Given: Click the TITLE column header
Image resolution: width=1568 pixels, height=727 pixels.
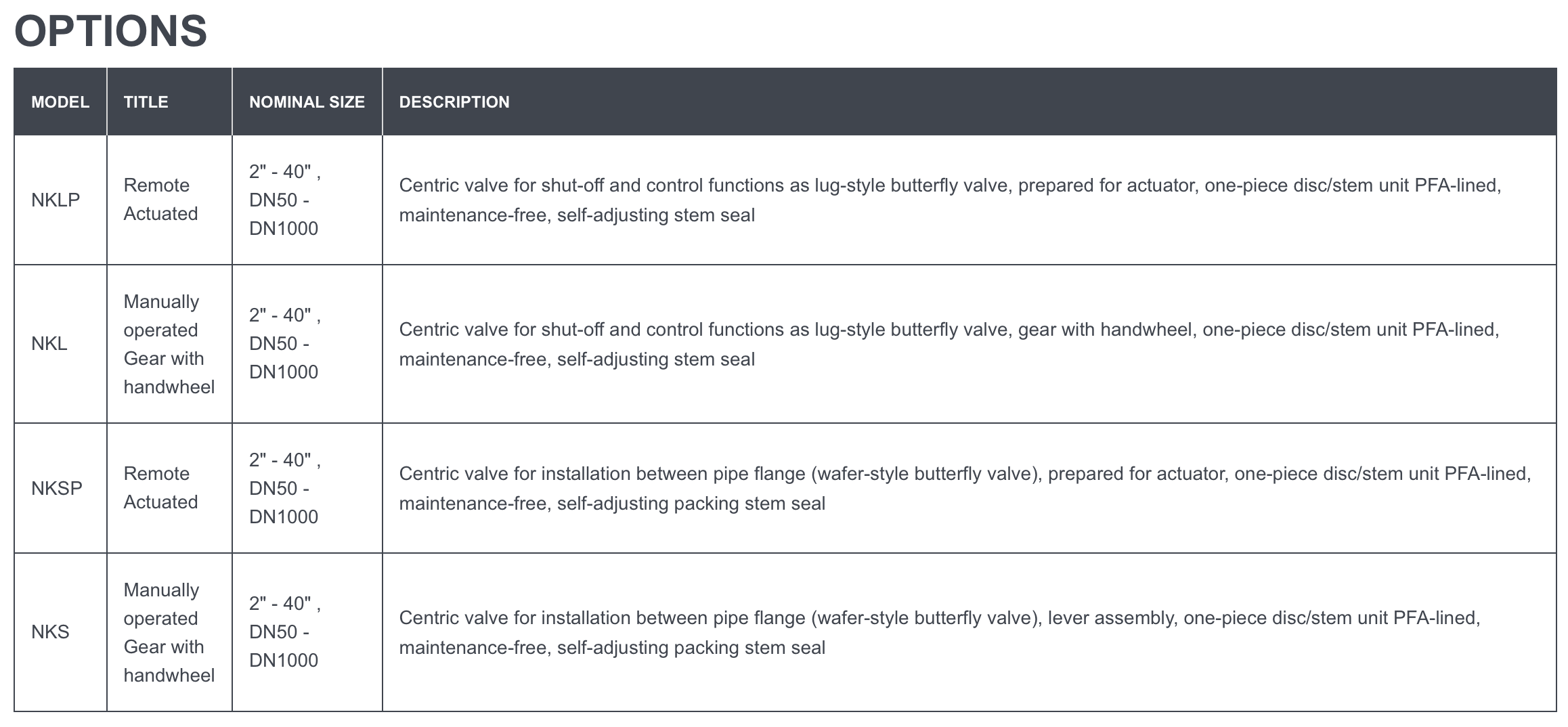Looking at the screenshot, I should pos(146,102).
